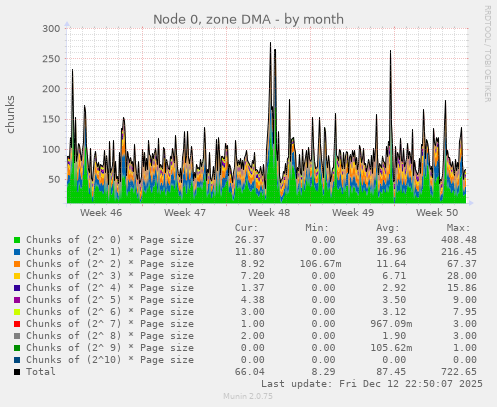Click legend label 'Chunks of (2^ 3) * Page size'
Image resolution: width=497 pixels, height=407 pixels.
click(110, 276)
